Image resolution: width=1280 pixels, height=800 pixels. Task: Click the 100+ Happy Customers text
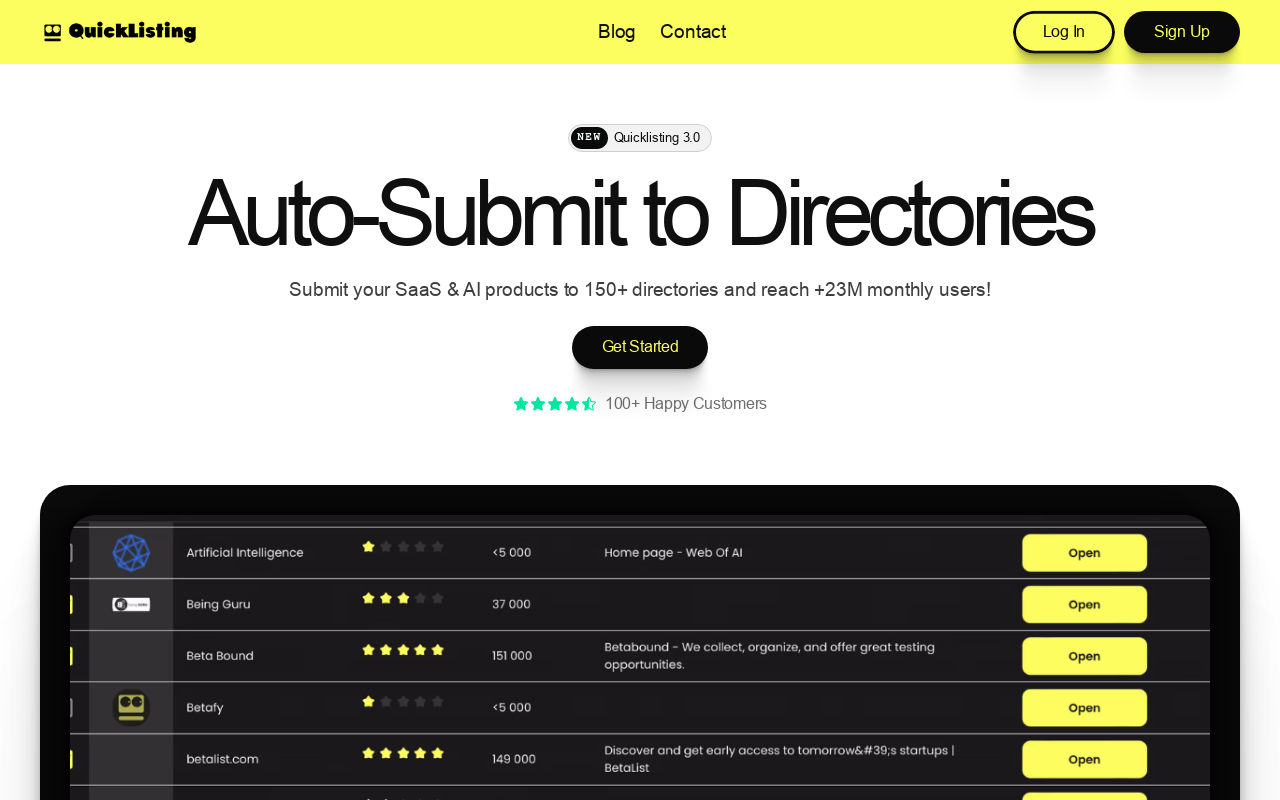click(686, 404)
